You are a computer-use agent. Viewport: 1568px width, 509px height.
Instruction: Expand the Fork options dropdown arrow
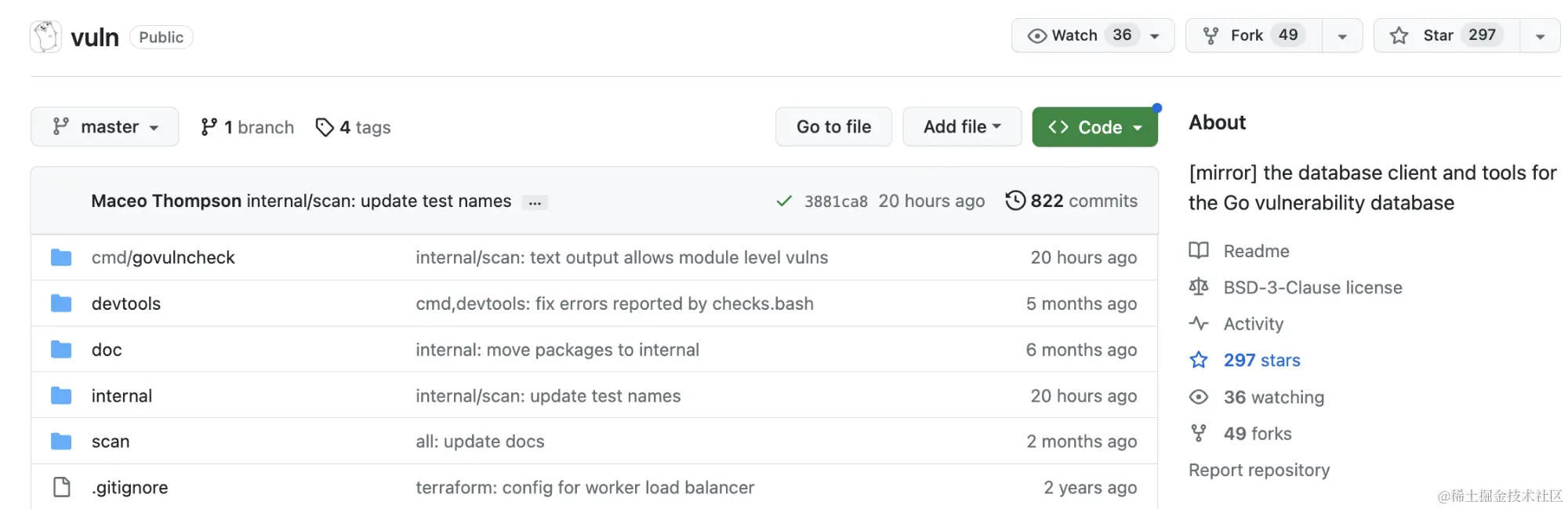coord(1342,36)
